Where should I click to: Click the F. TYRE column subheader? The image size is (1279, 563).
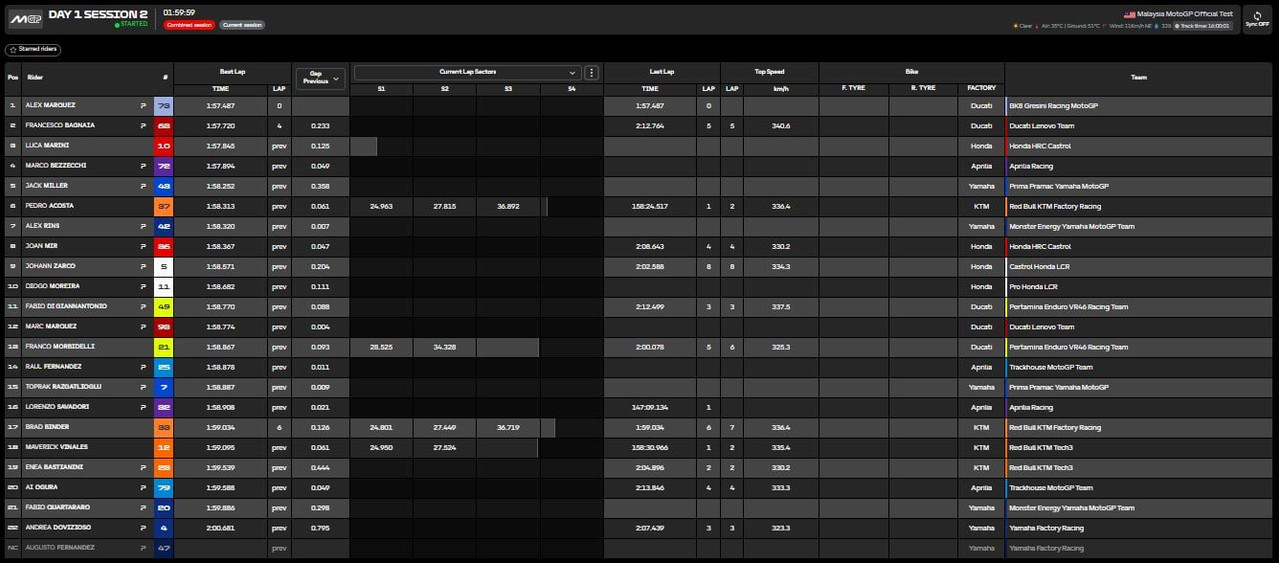[853, 88]
